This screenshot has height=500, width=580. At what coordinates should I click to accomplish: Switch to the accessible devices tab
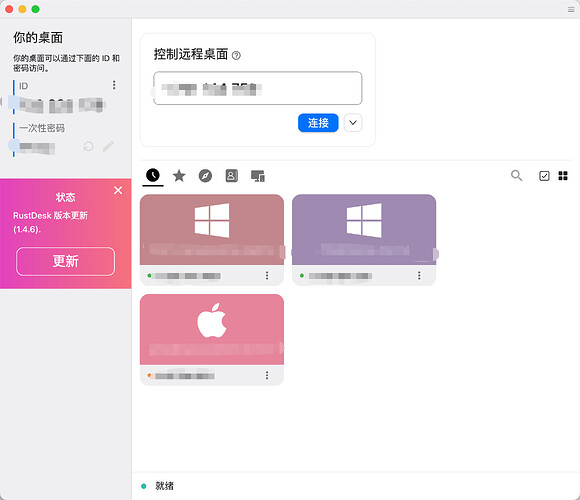point(258,176)
